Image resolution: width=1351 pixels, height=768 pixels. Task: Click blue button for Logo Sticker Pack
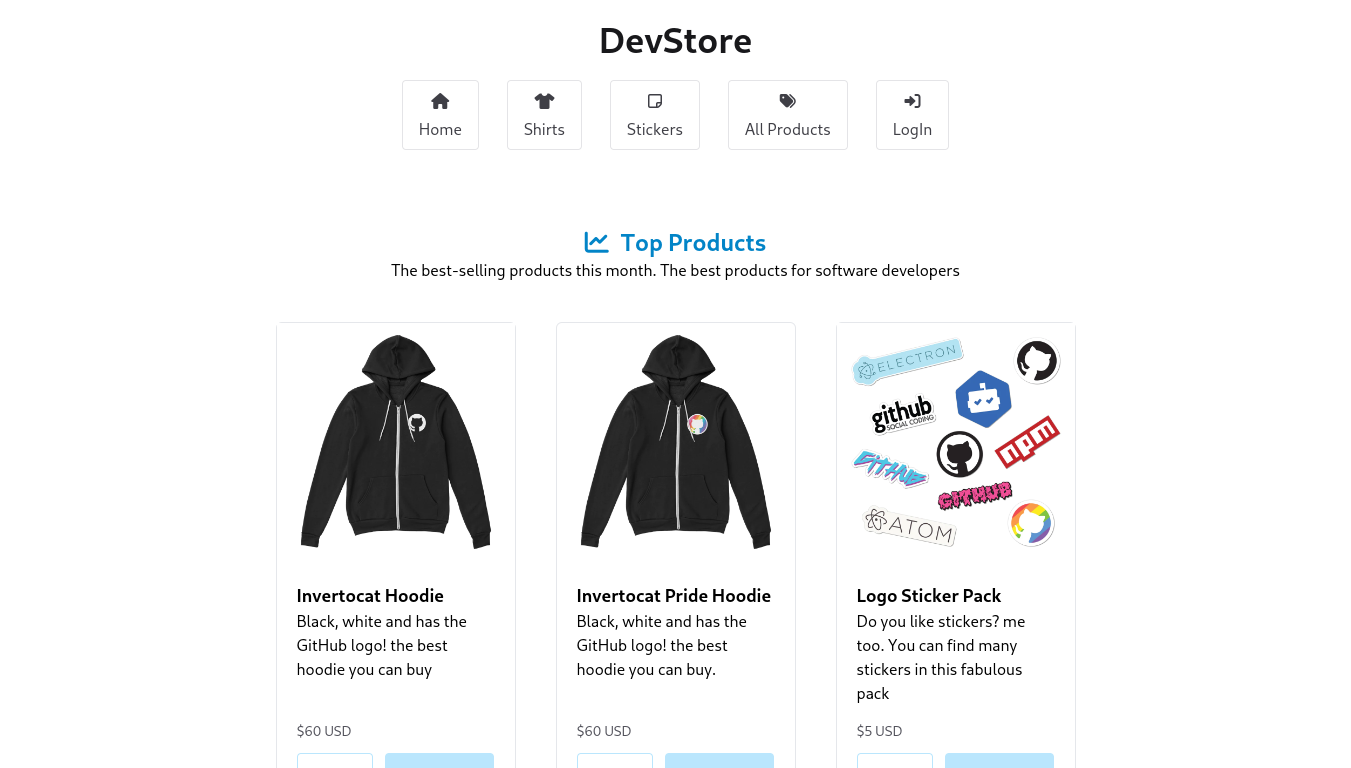tap(999, 760)
